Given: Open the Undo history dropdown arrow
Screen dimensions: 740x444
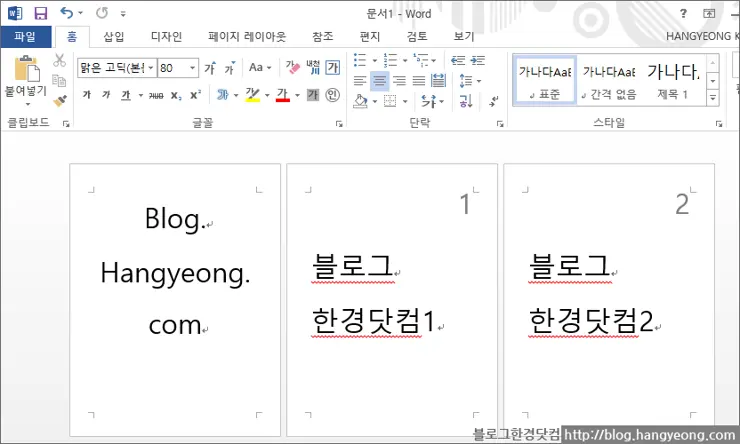Looking at the screenshot, I should point(80,13).
